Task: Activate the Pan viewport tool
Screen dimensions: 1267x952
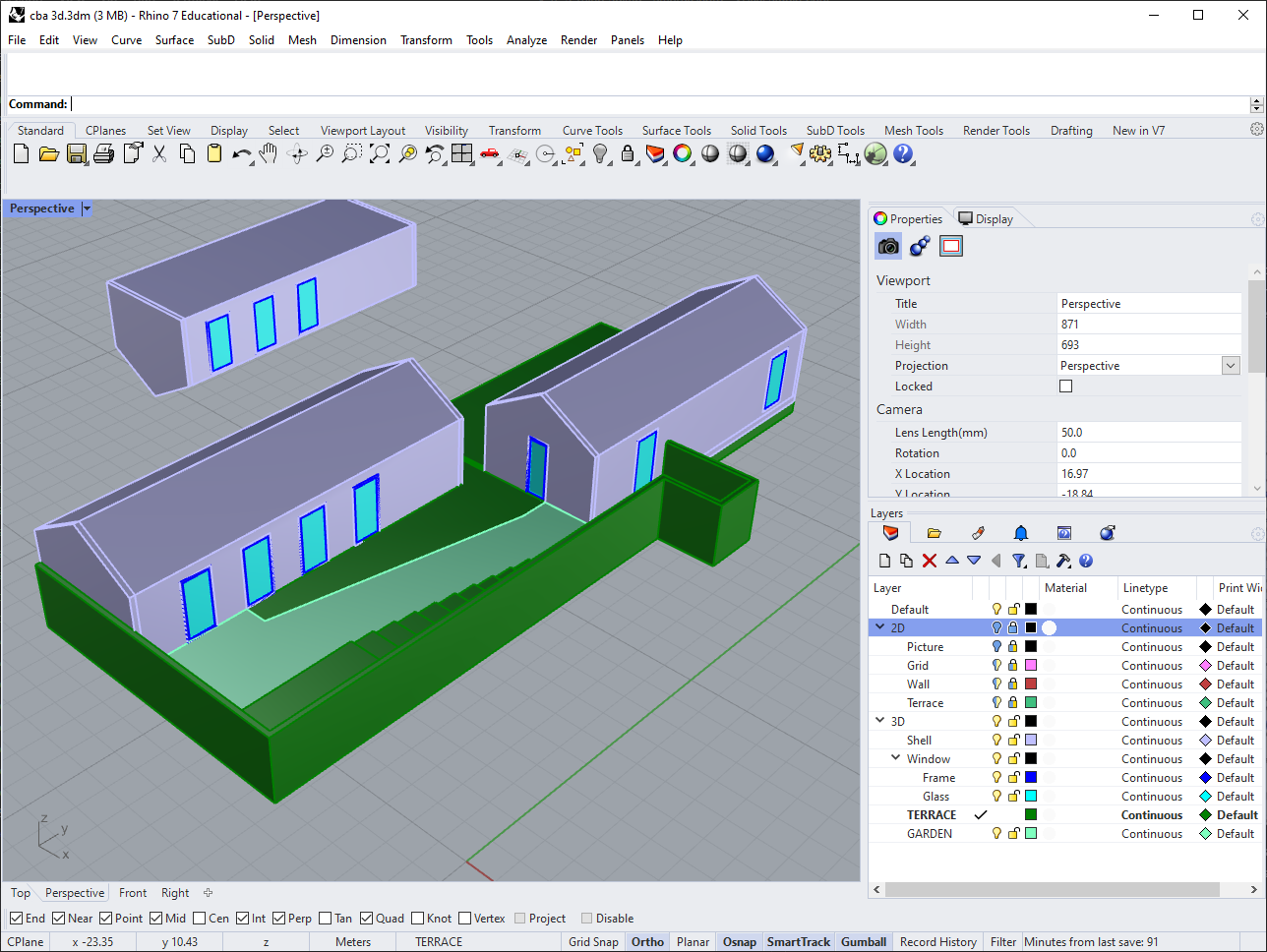Action: [x=268, y=154]
